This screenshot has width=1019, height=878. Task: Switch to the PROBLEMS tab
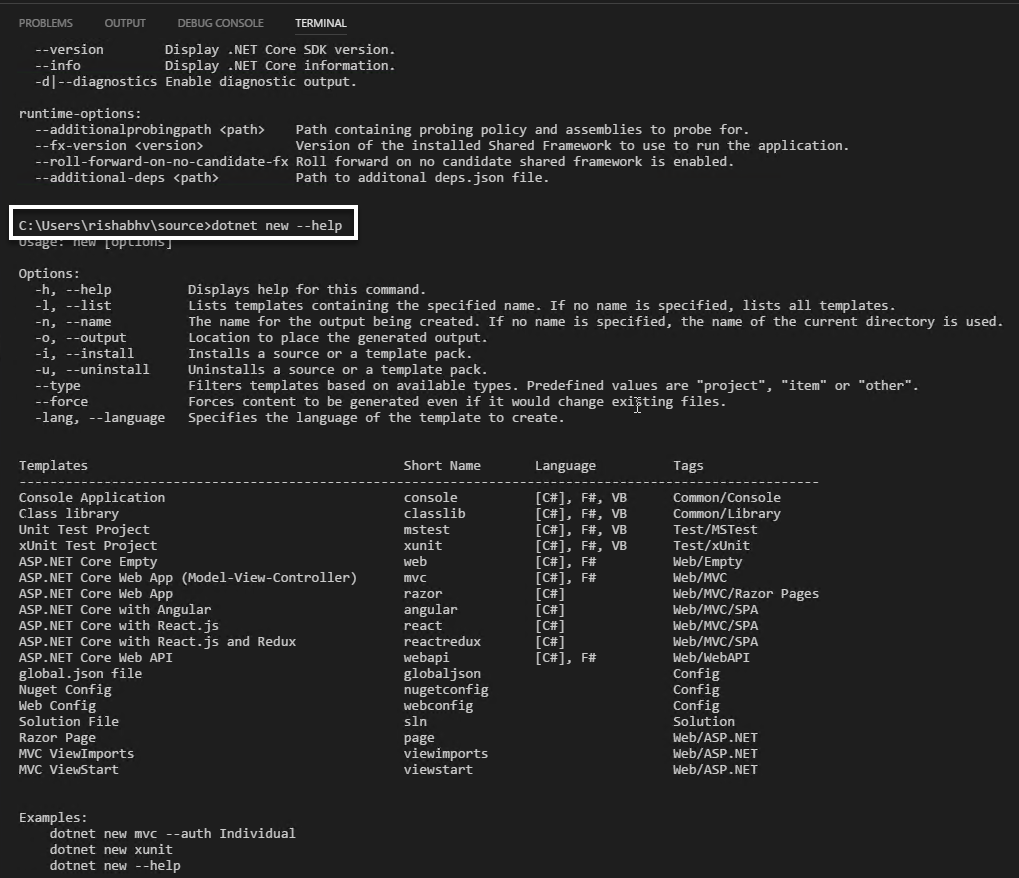(46, 23)
